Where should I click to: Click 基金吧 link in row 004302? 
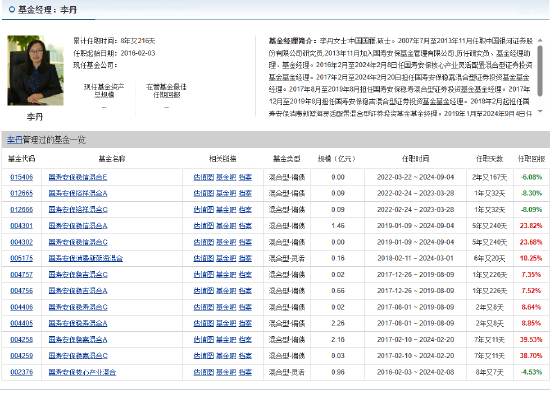(226, 242)
